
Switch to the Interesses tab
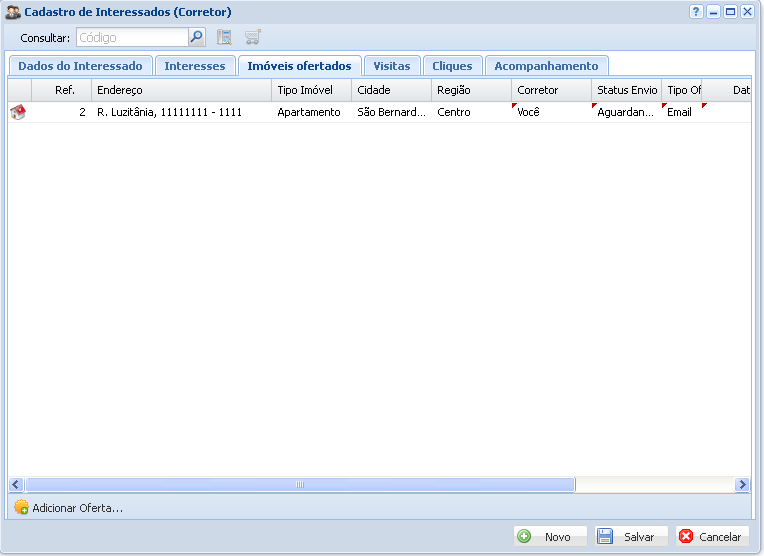pos(195,66)
